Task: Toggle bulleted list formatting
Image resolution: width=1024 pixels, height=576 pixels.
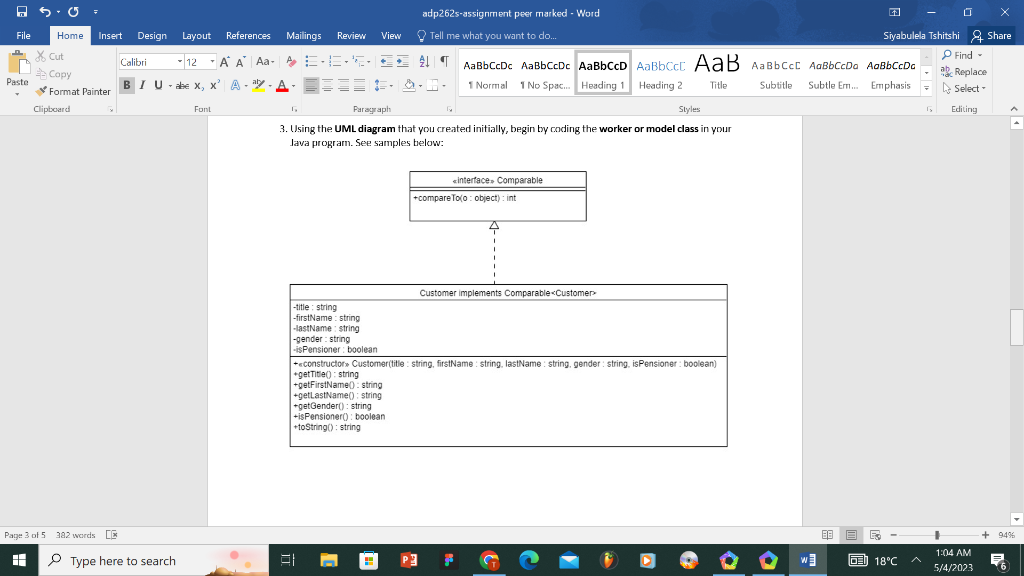Action: [x=311, y=62]
